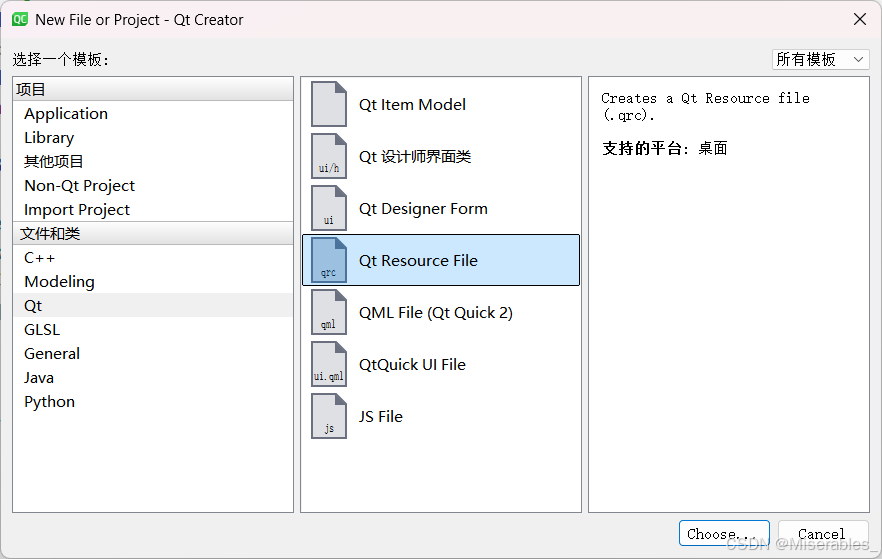Click the 项目 section header
This screenshot has height=559, width=882.
tap(153, 89)
